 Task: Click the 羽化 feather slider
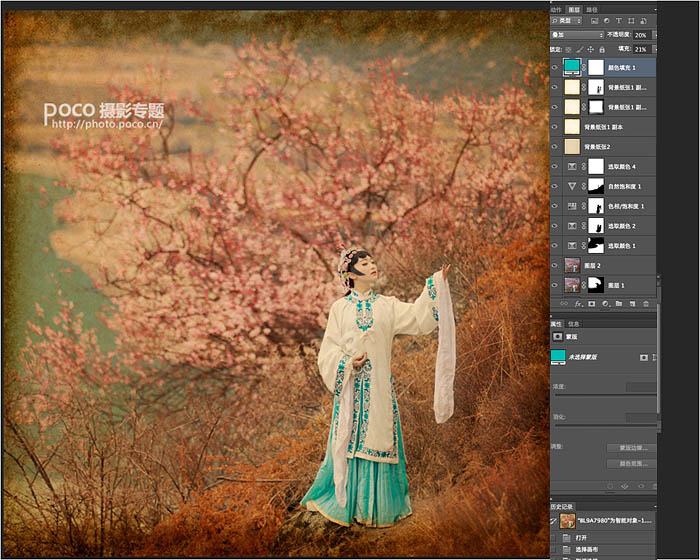pos(605,426)
